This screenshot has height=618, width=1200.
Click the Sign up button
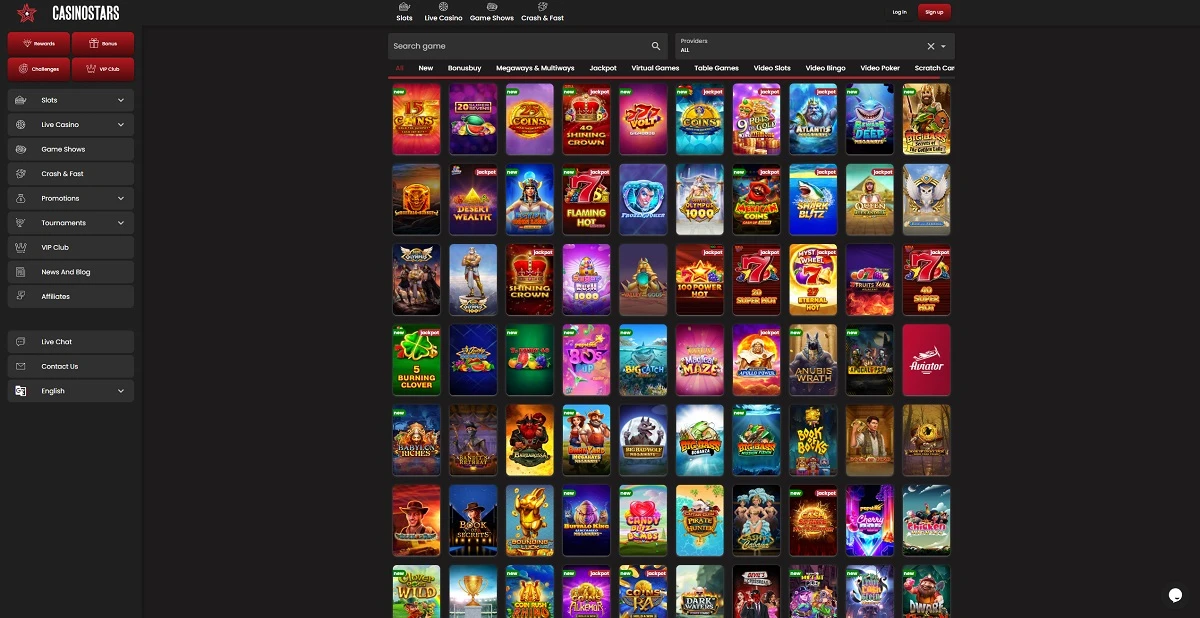click(x=934, y=12)
